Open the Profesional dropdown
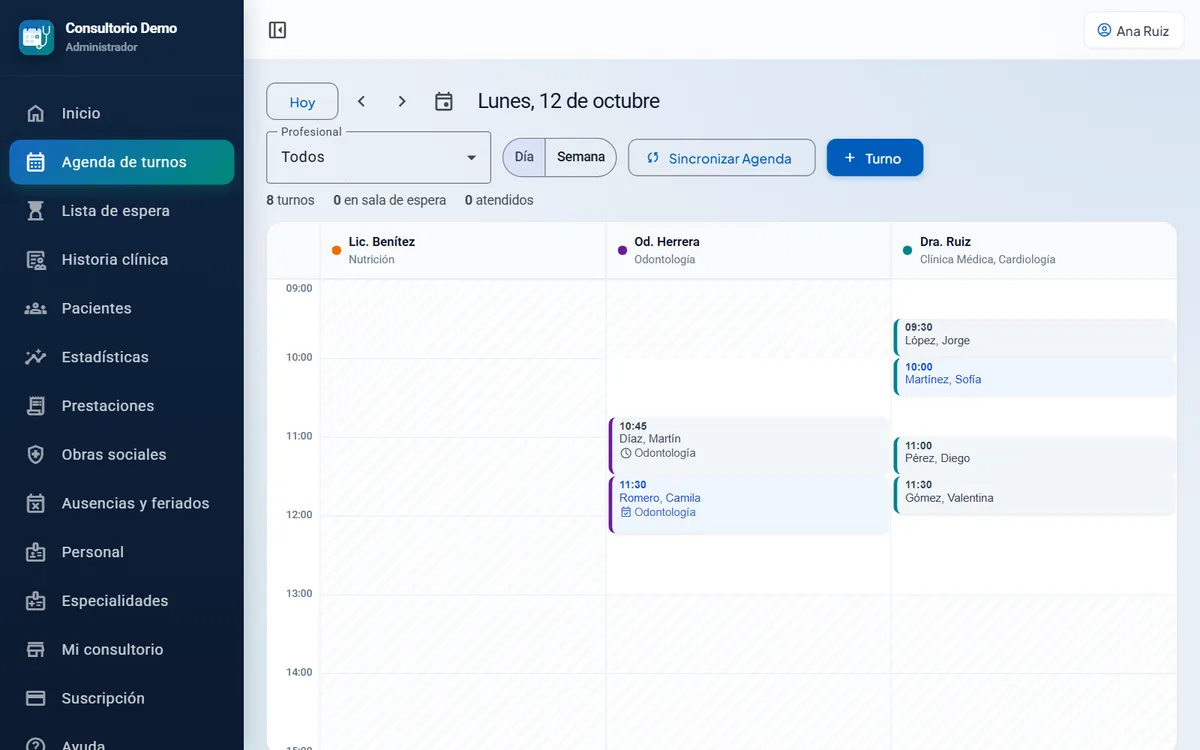1200x750 pixels. 379,157
